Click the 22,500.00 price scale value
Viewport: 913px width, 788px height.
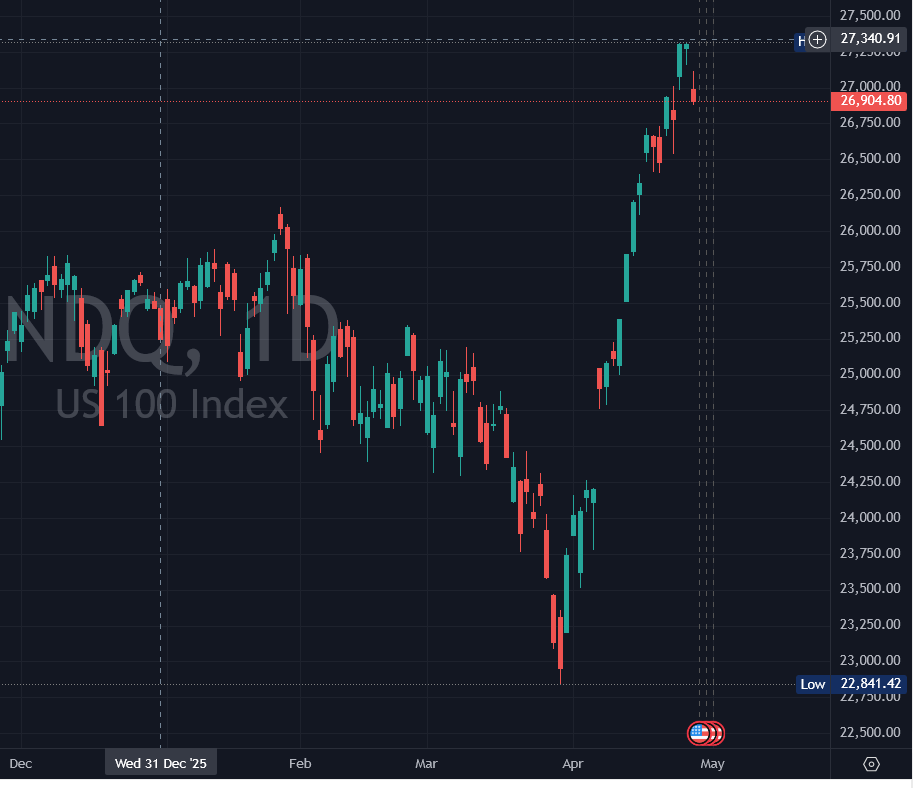(870, 732)
